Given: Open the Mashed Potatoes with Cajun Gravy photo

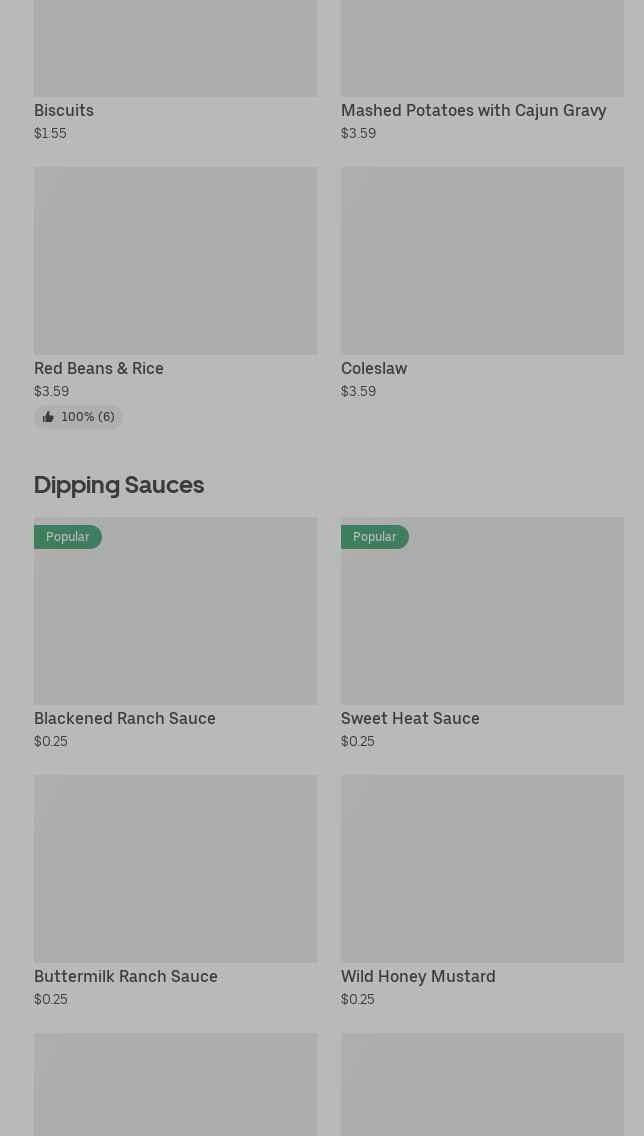Looking at the screenshot, I should coord(482,48).
